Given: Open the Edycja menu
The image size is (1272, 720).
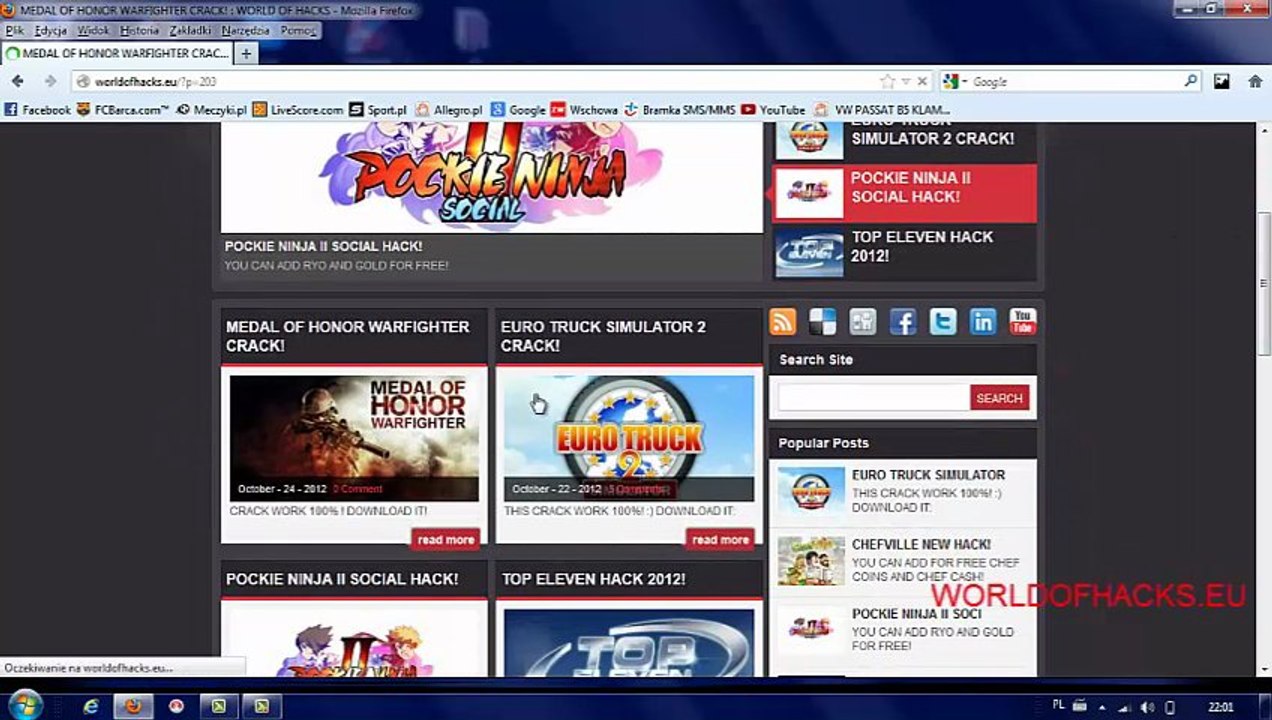Looking at the screenshot, I should (x=50, y=31).
